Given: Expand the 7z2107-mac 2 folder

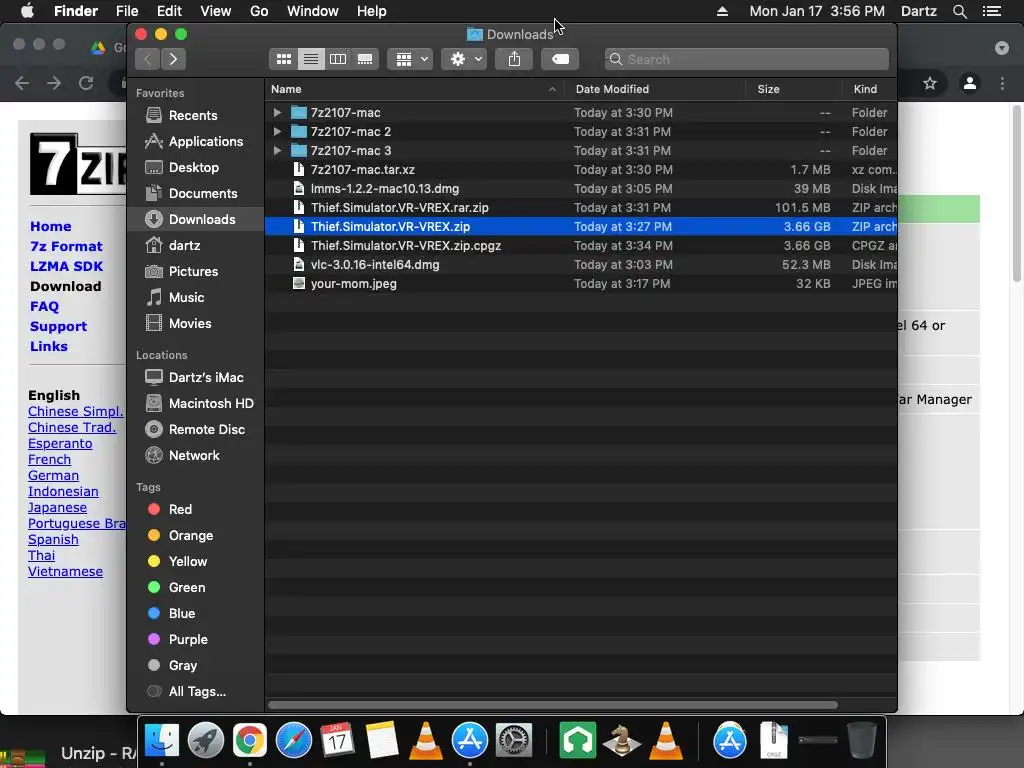Looking at the screenshot, I should (x=277, y=131).
